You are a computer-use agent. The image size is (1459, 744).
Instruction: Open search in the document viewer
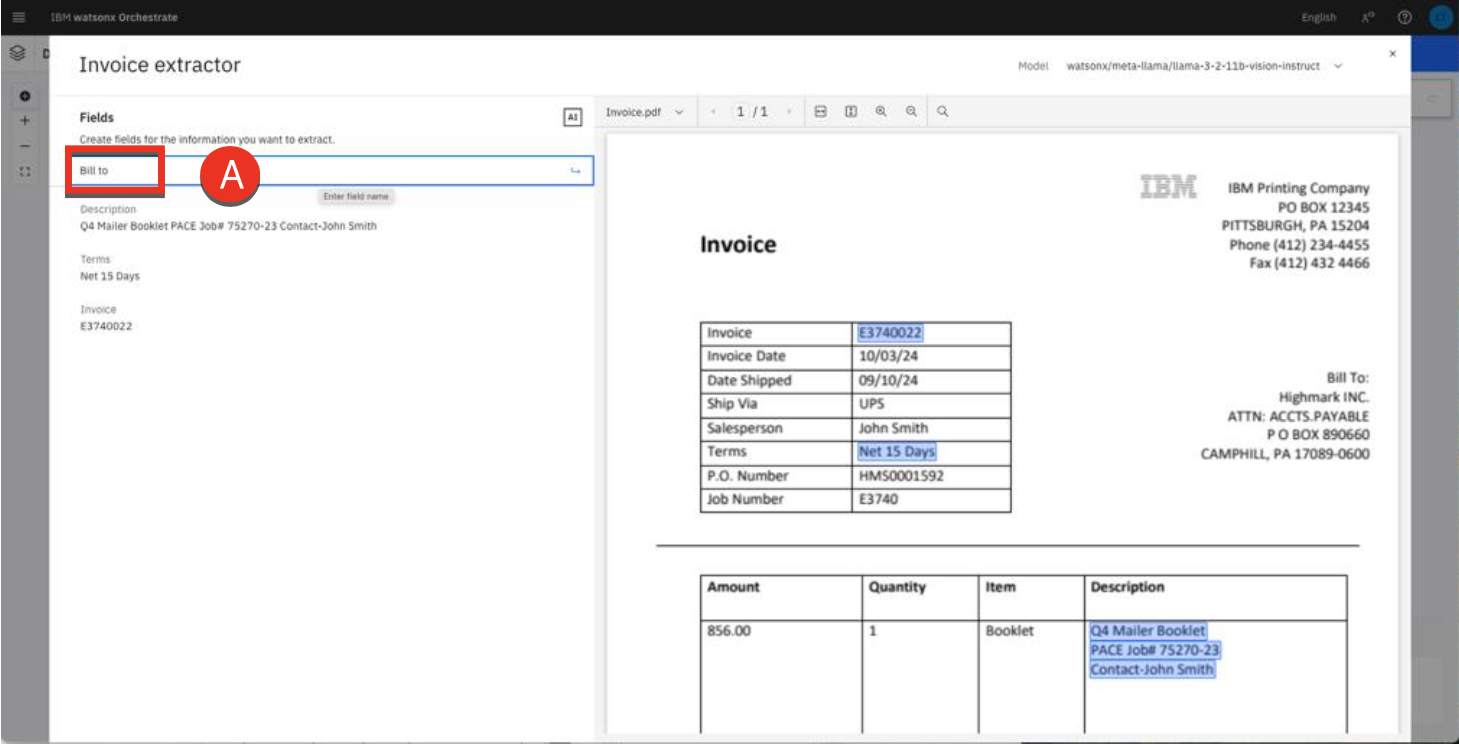pyautogui.click(x=942, y=112)
